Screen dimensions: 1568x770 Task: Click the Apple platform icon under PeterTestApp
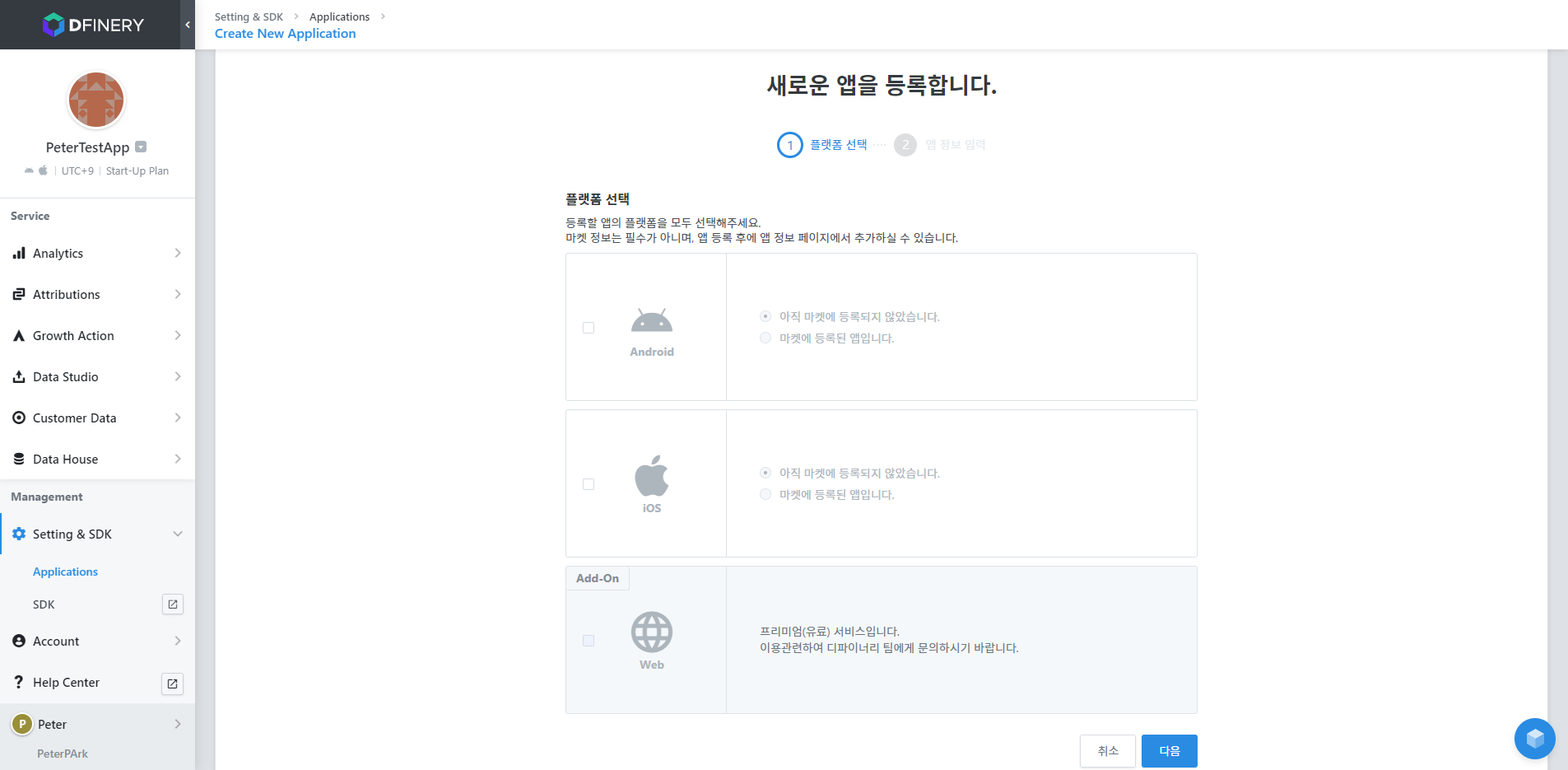click(43, 170)
